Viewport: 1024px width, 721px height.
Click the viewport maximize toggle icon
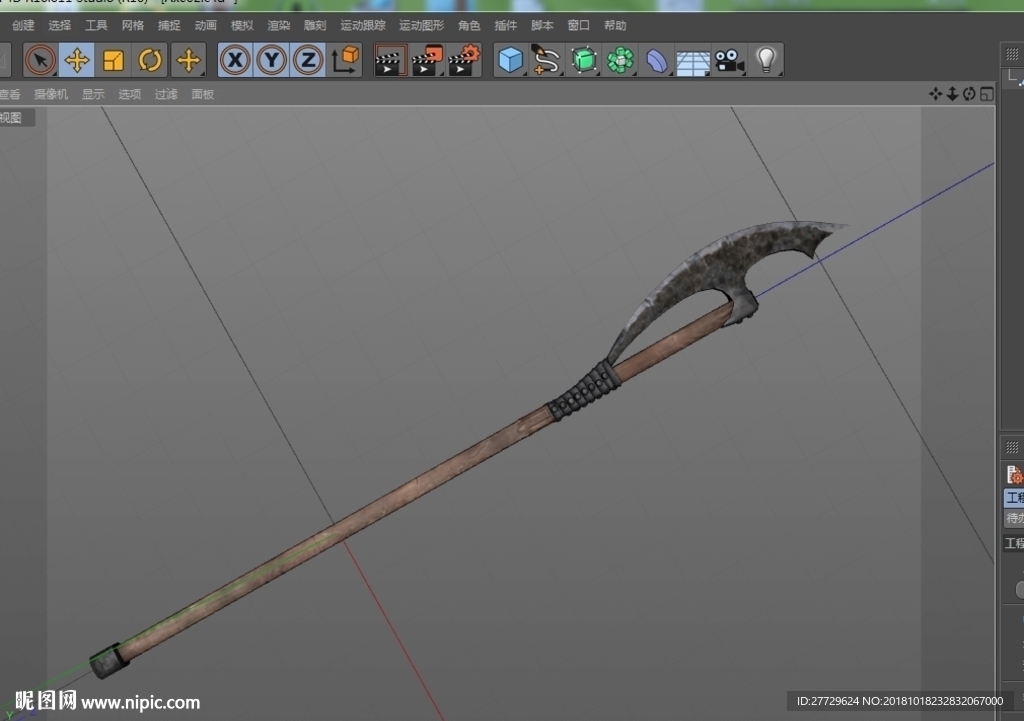(x=987, y=94)
